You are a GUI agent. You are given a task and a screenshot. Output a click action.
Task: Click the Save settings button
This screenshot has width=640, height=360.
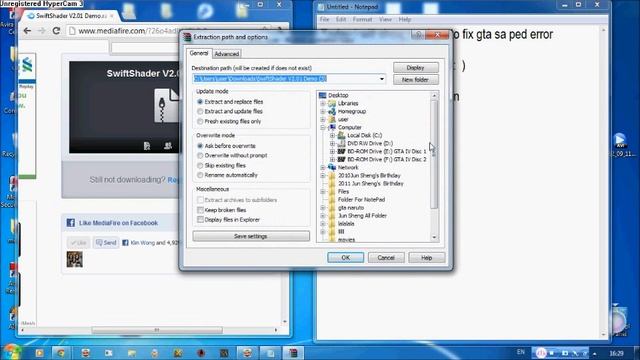point(251,236)
